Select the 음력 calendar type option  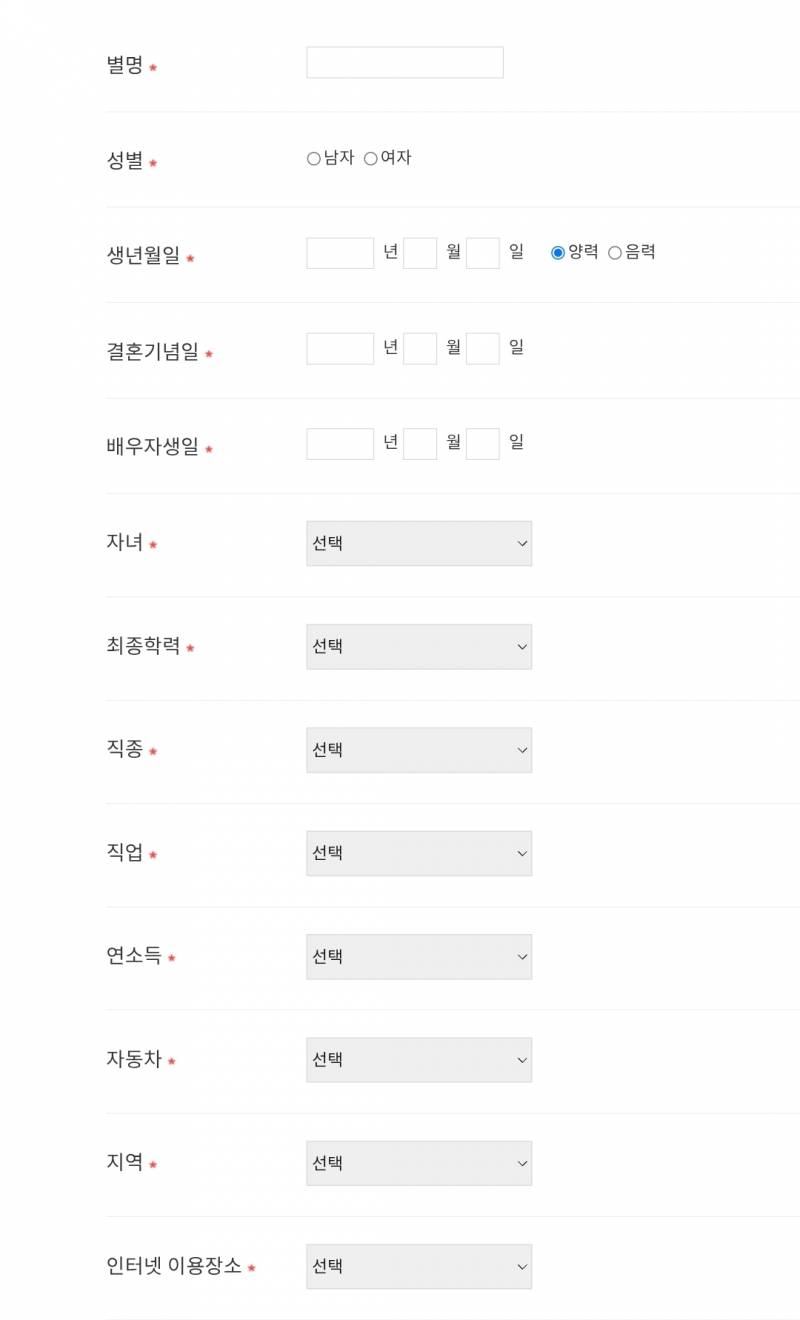613,252
